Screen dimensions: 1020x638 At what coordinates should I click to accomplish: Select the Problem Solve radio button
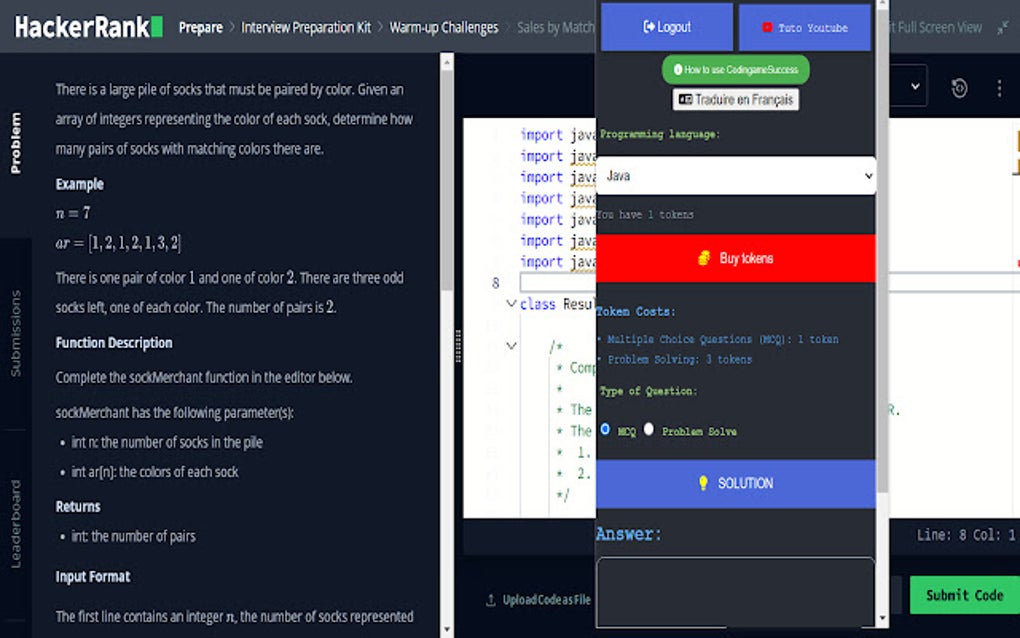click(x=648, y=431)
